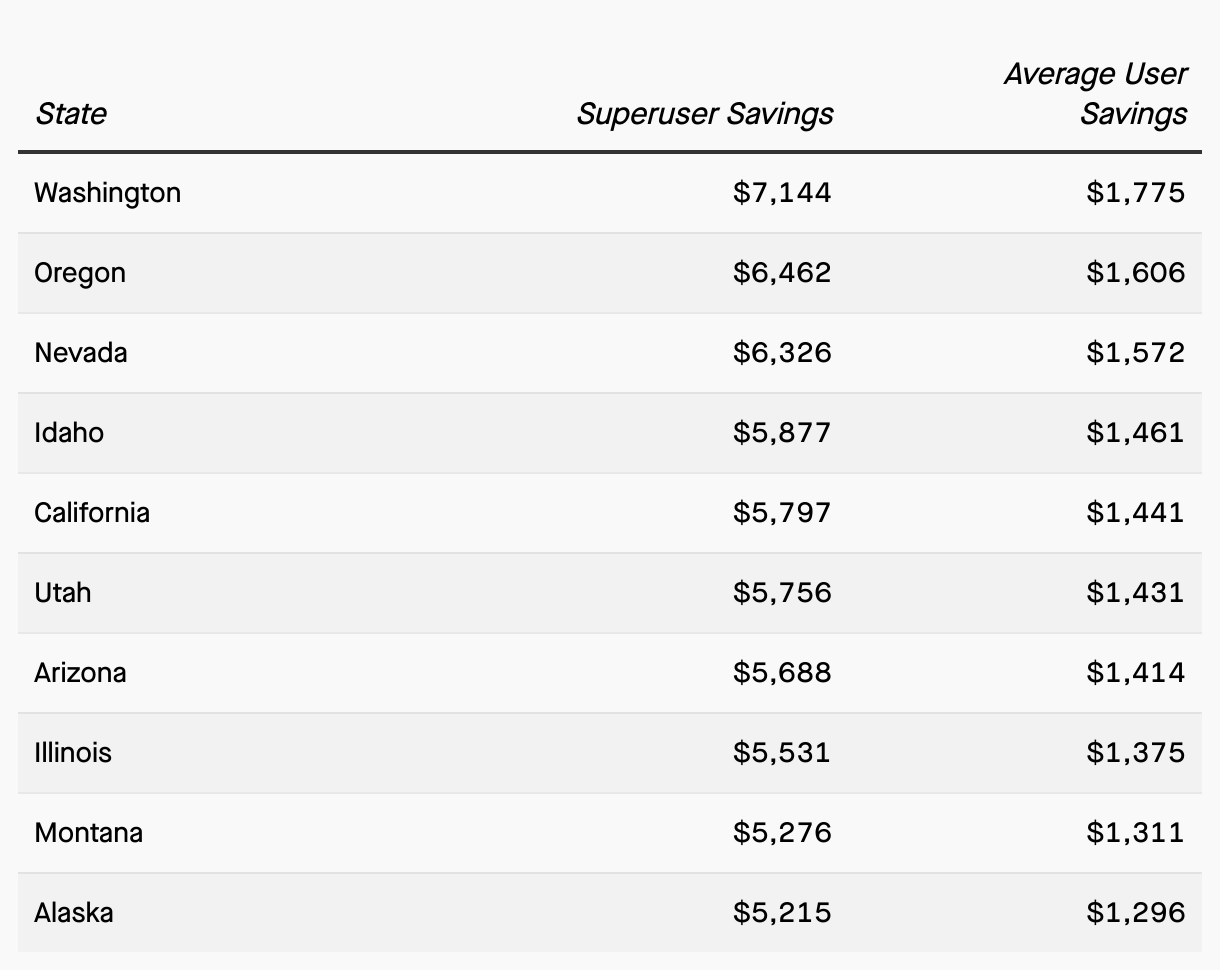Click the State column header
The height and width of the screenshot is (970, 1220).
click(70, 114)
